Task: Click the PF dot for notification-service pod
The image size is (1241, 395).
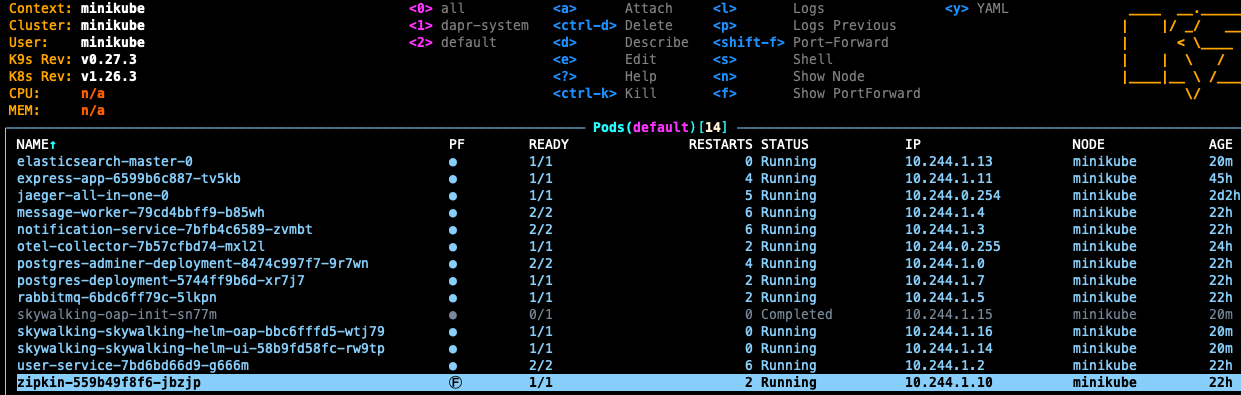Action: tap(454, 230)
